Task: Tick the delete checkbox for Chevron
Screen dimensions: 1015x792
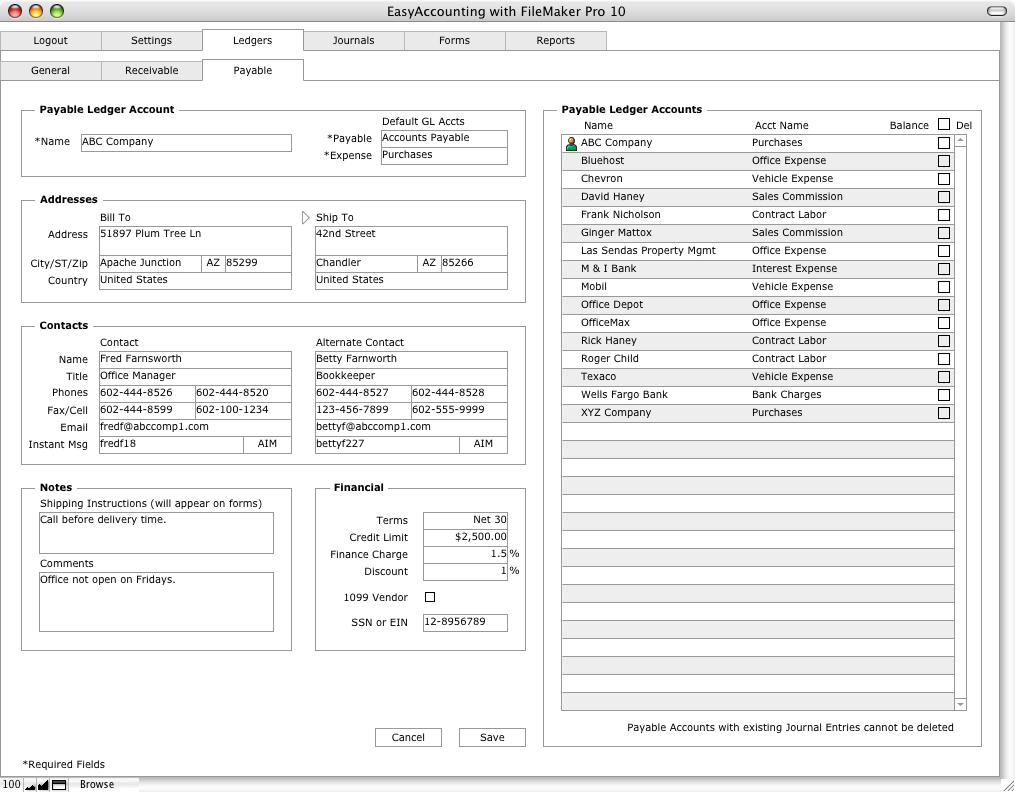Action: pos(944,179)
